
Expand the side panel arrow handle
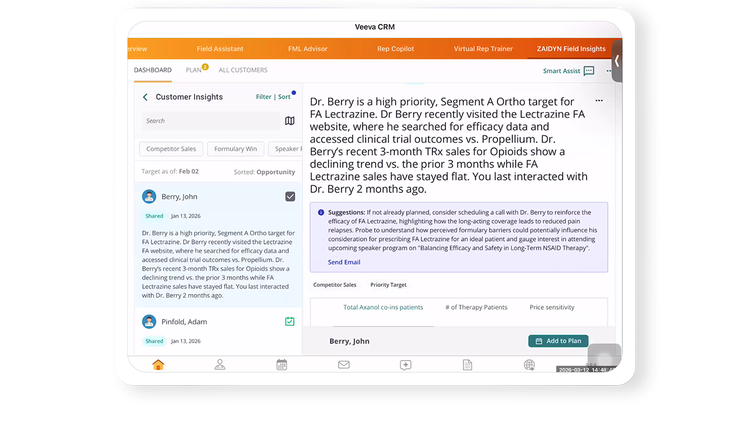[617, 61]
